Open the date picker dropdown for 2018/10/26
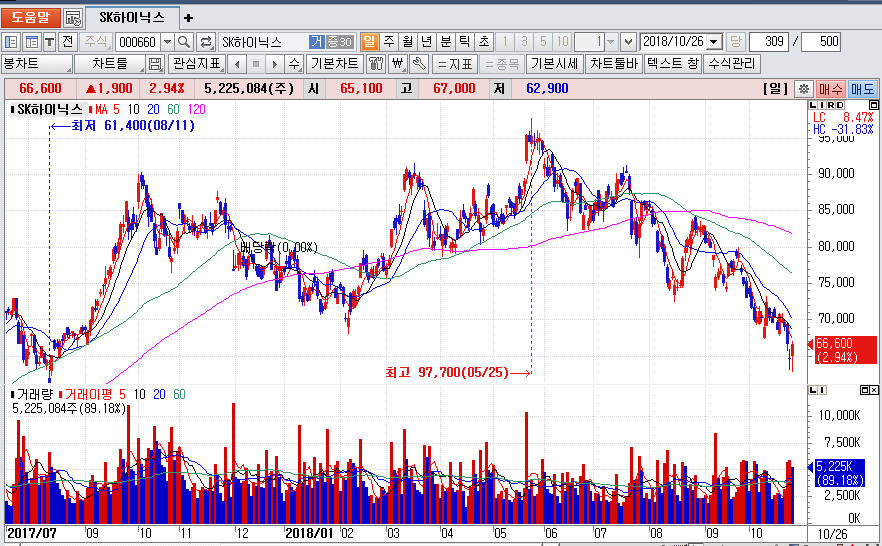The width and height of the screenshot is (882, 546). [x=714, y=42]
